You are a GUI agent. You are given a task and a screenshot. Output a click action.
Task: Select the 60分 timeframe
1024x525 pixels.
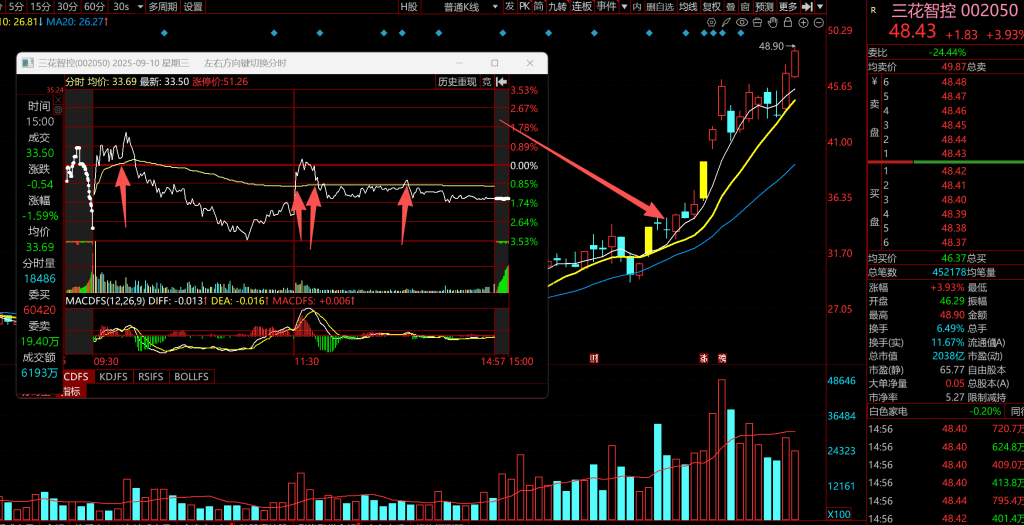(x=94, y=6)
